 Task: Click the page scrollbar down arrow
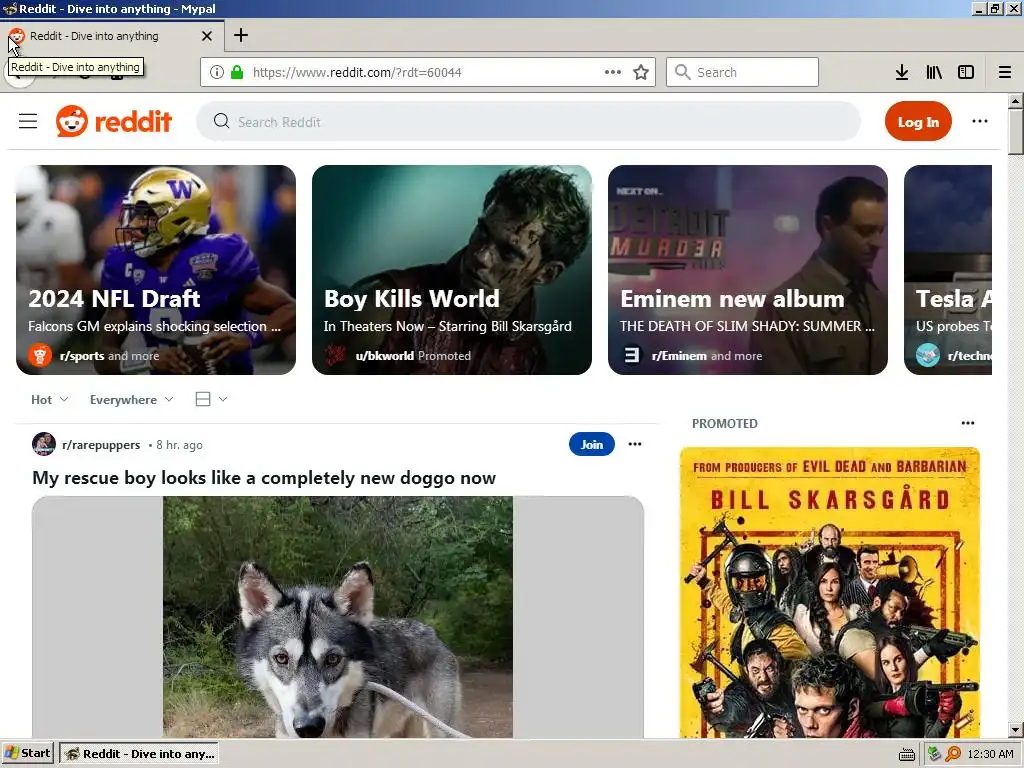[1016, 730]
